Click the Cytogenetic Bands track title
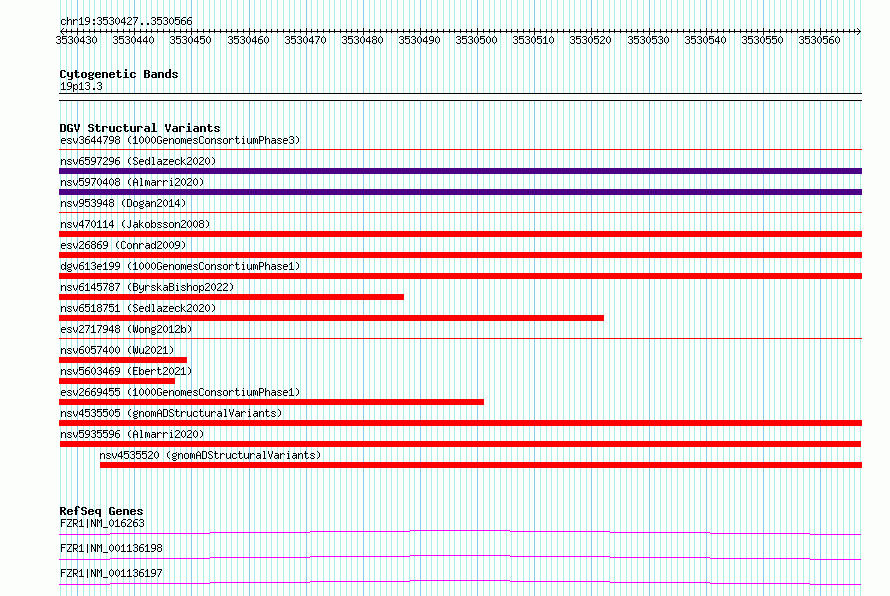 119,74
